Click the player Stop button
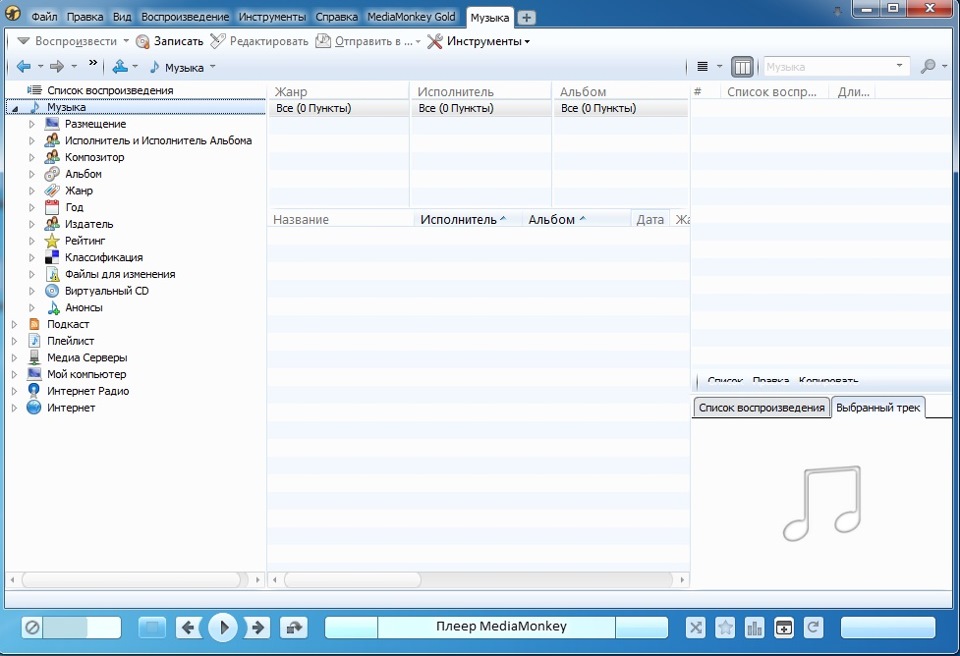960x656 pixels. point(152,627)
